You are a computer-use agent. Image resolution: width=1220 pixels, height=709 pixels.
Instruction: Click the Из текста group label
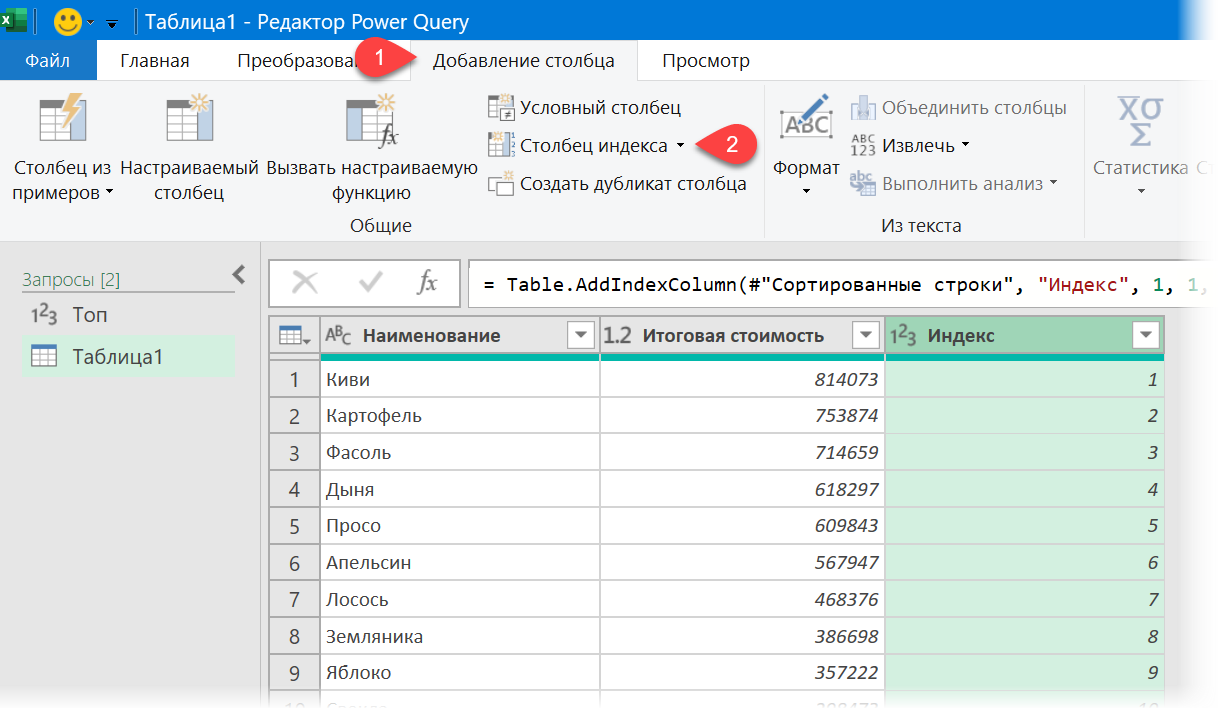coord(921,226)
